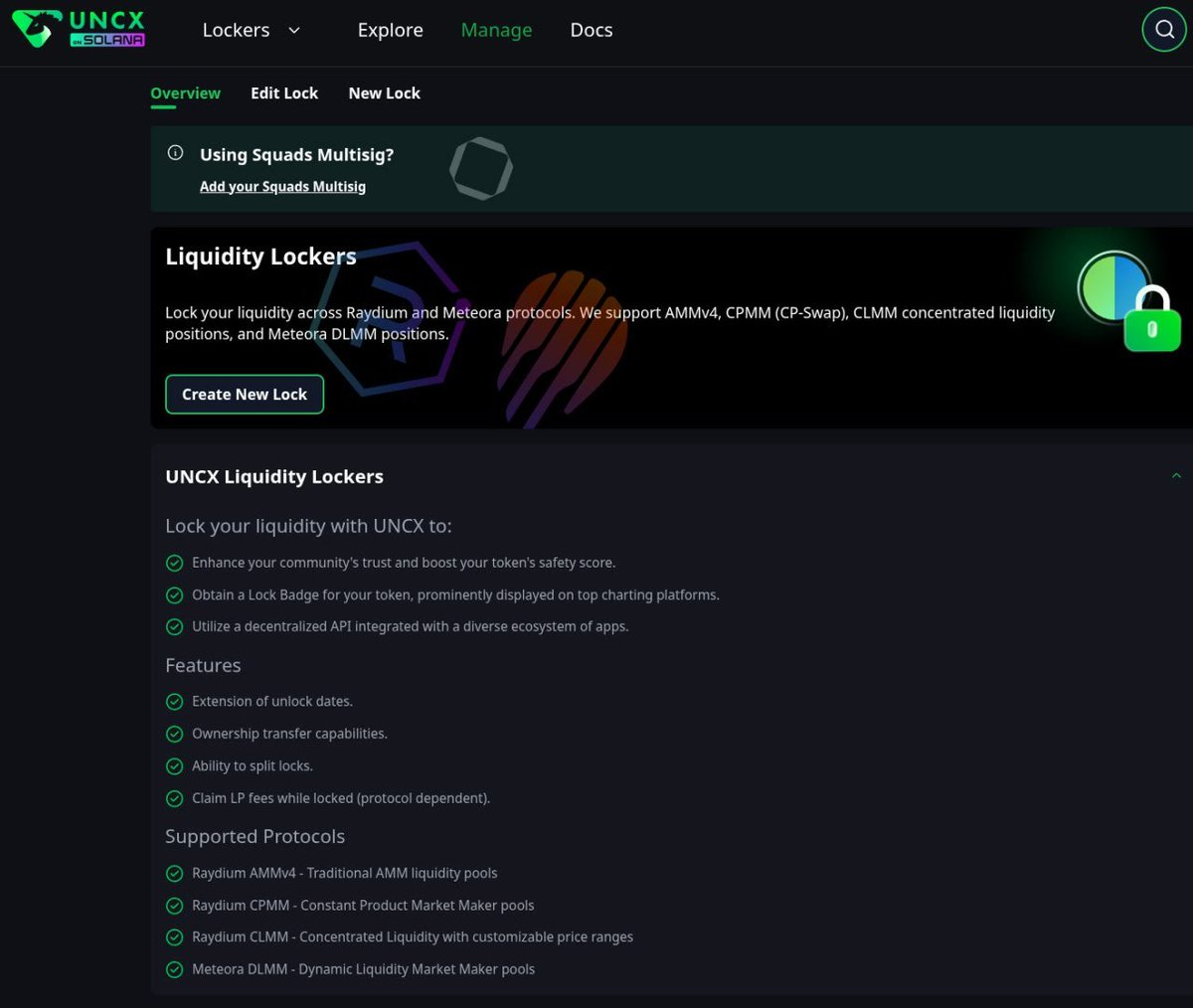Click the "Features" subheading
The image size is (1193, 1008).
[x=203, y=665]
